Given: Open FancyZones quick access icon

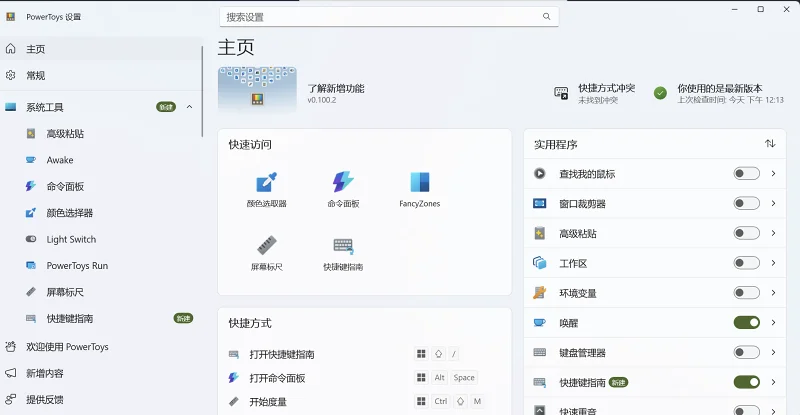Looking at the screenshot, I should [419, 182].
